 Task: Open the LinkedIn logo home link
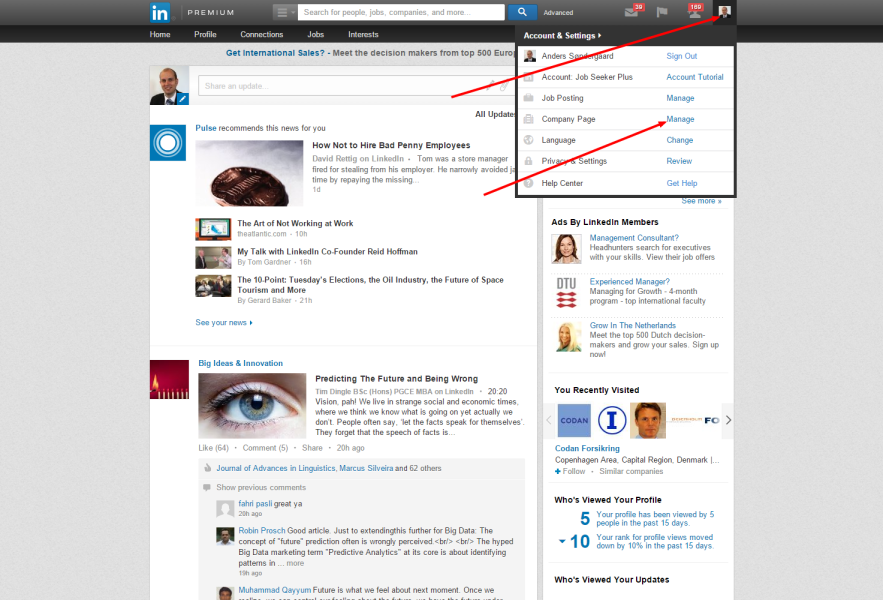tap(160, 12)
